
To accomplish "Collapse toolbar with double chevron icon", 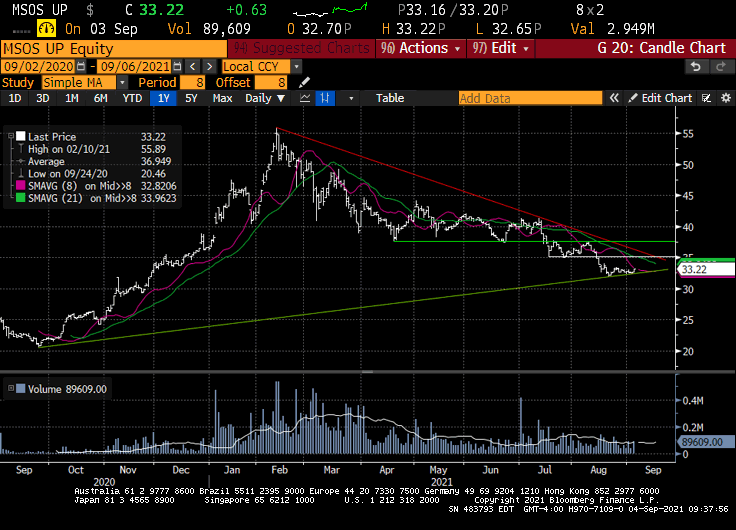I will click(613, 98).
